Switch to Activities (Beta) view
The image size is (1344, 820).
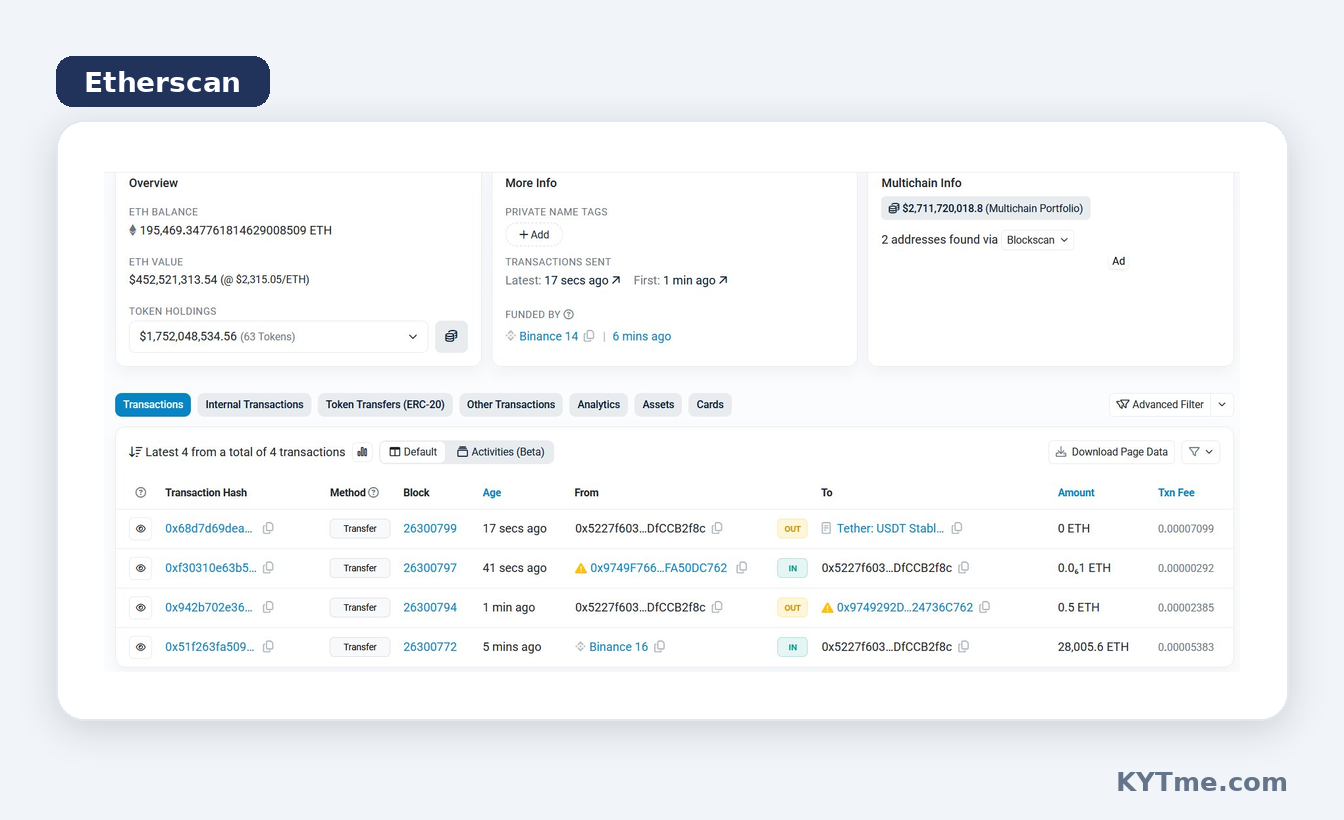click(500, 452)
